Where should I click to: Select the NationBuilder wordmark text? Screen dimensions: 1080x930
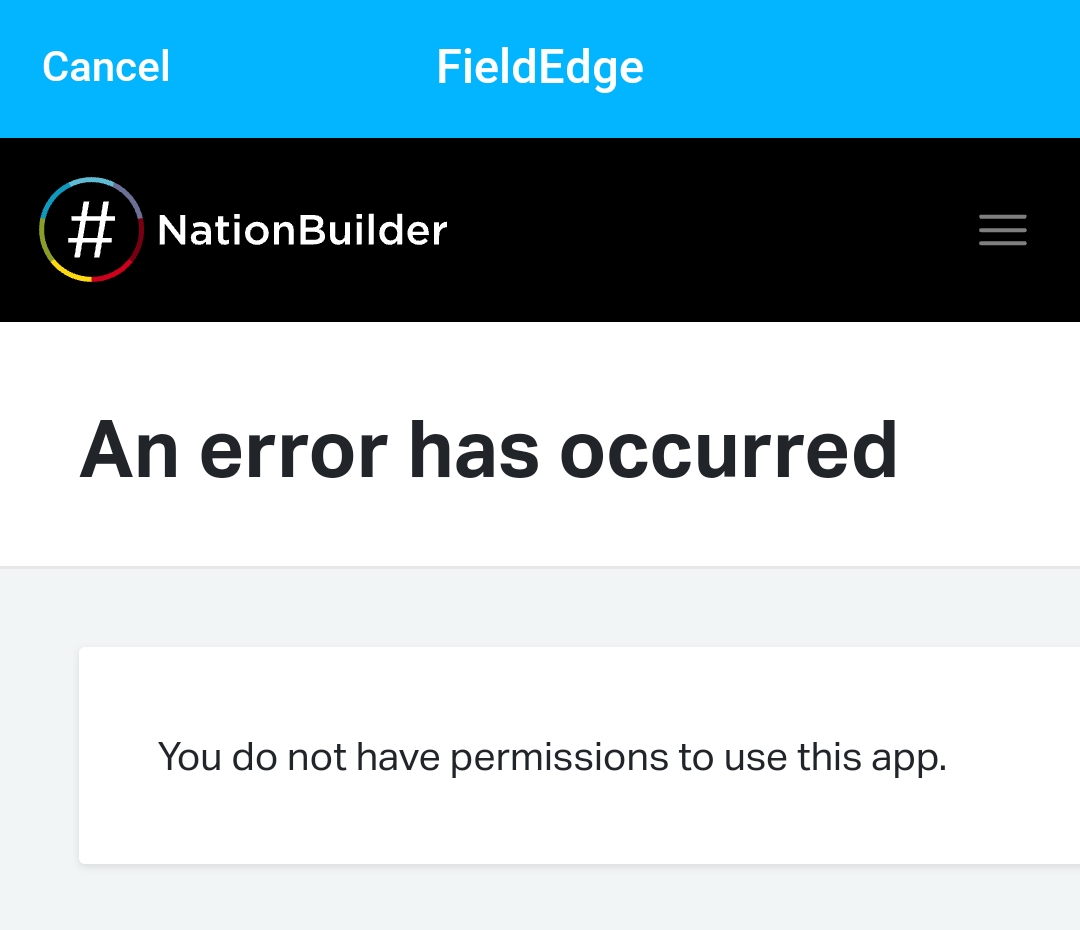(x=302, y=231)
